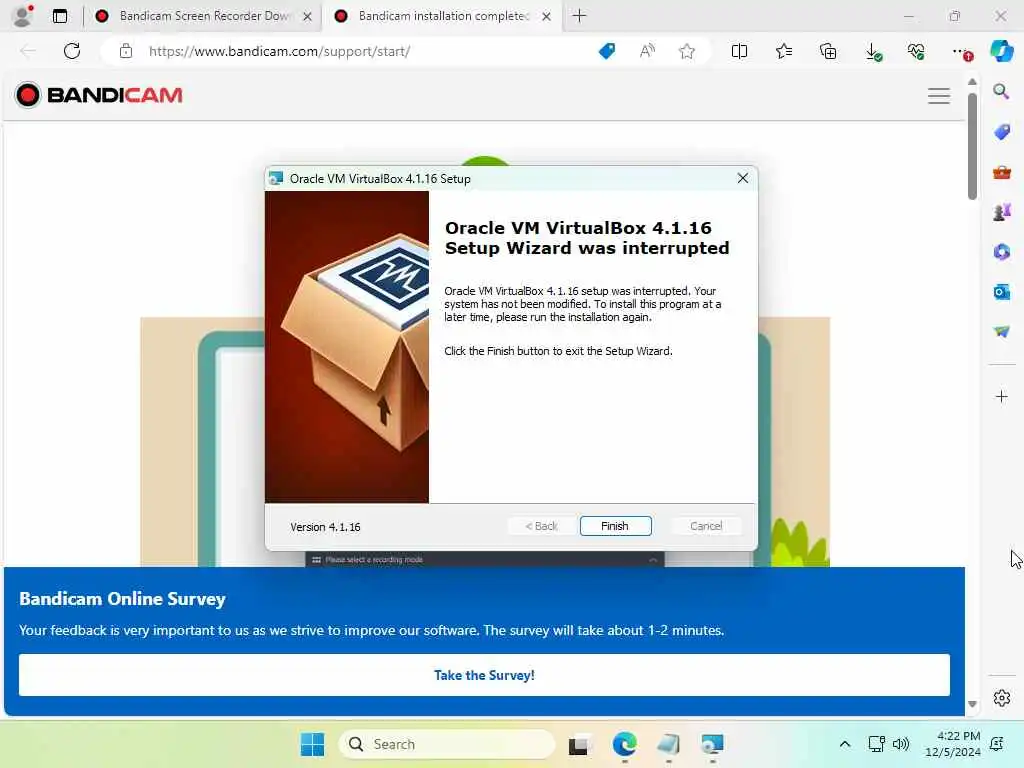Open the sidebar Drop paper plane icon
This screenshot has height=768, width=1024.
coord(1002,332)
